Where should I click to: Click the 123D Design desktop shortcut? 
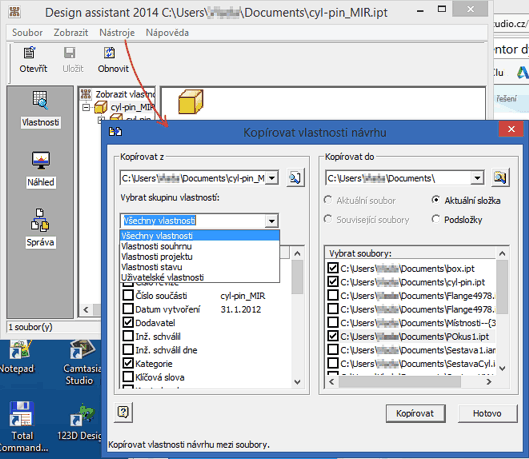(x=81, y=422)
